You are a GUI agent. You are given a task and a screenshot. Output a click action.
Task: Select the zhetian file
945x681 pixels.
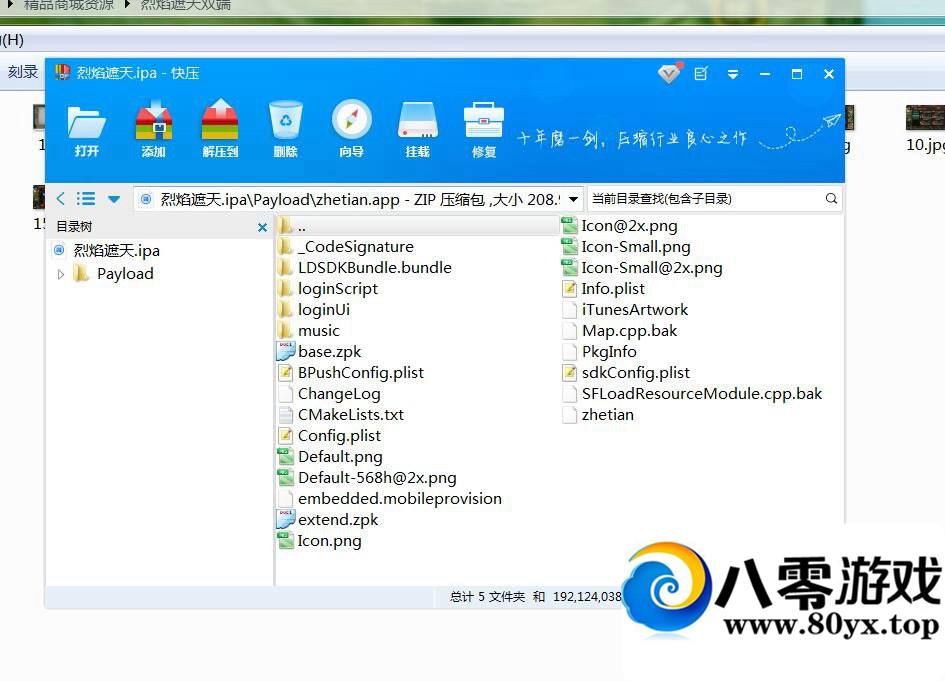tap(608, 415)
